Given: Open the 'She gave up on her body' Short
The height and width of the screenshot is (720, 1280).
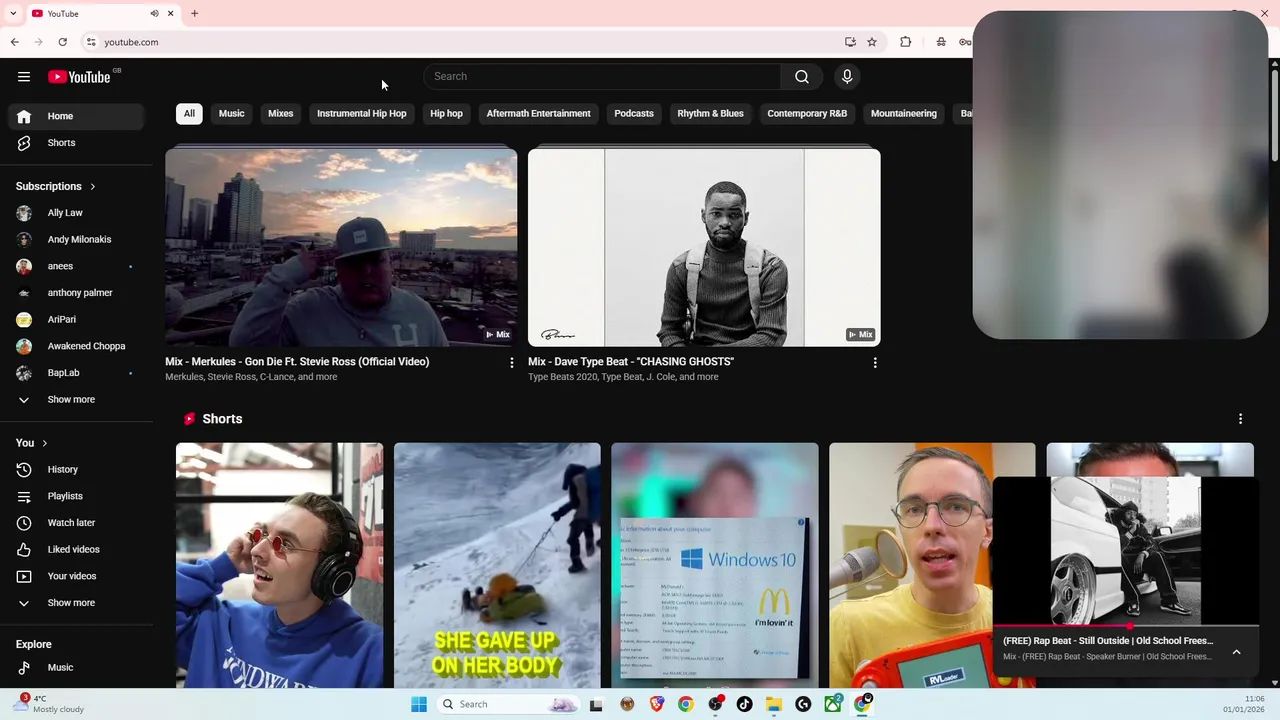Looking at the screenshot, I should [497, 566].
